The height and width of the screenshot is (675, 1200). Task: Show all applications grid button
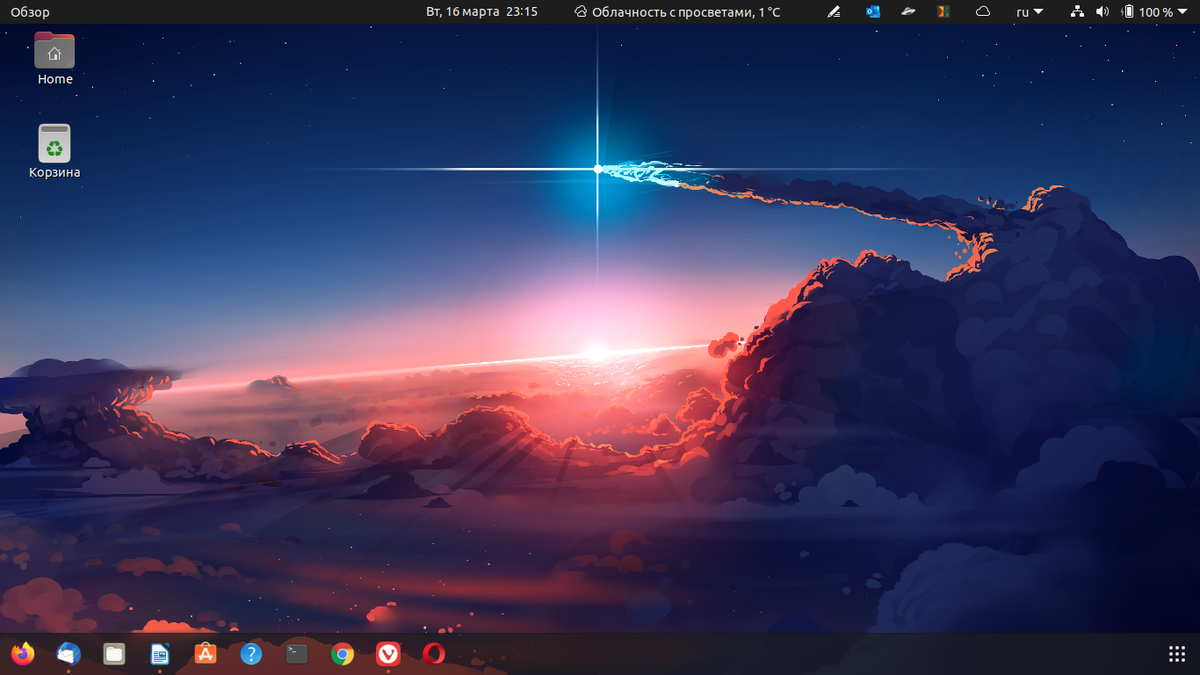click(x=1177, y=654)
